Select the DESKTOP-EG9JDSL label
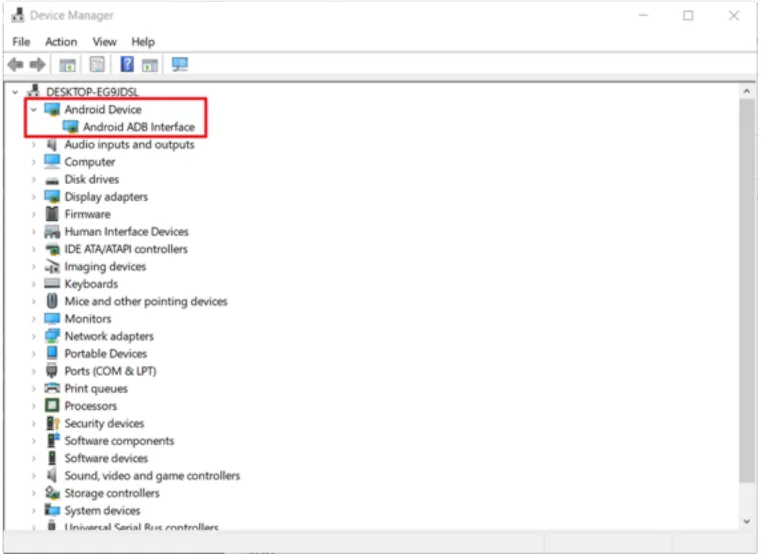 [x=92, y=91]
